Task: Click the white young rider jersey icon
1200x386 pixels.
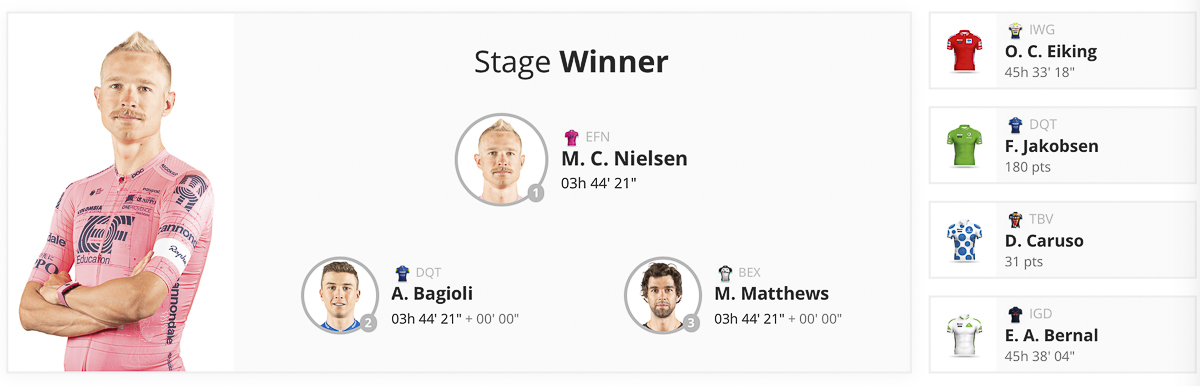Action: (x=965, y=335)
